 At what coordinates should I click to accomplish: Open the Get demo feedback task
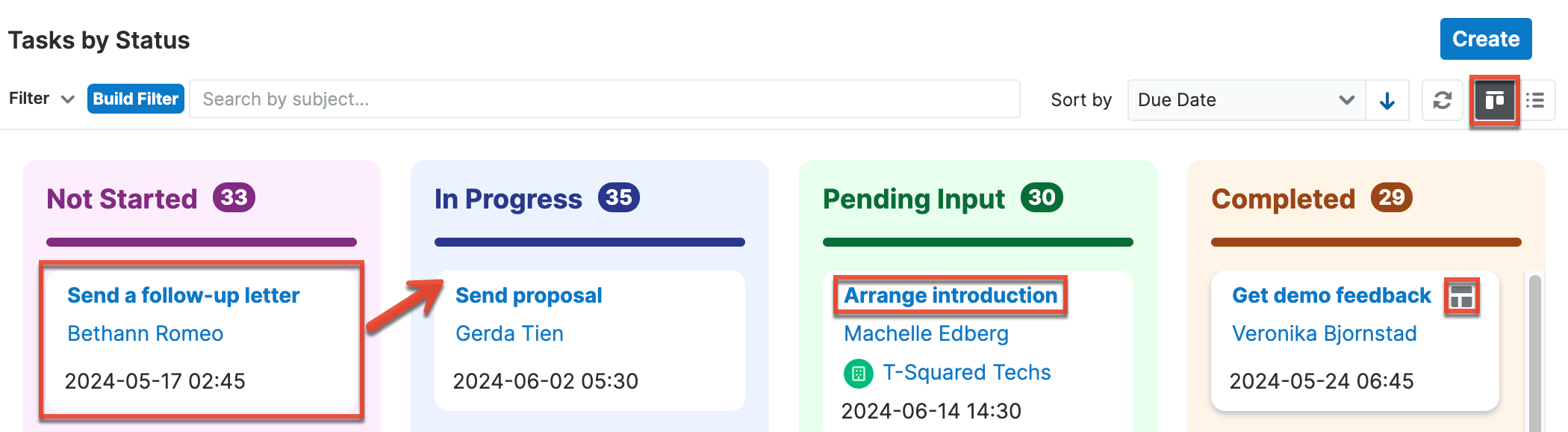[x=1331, y=296]
